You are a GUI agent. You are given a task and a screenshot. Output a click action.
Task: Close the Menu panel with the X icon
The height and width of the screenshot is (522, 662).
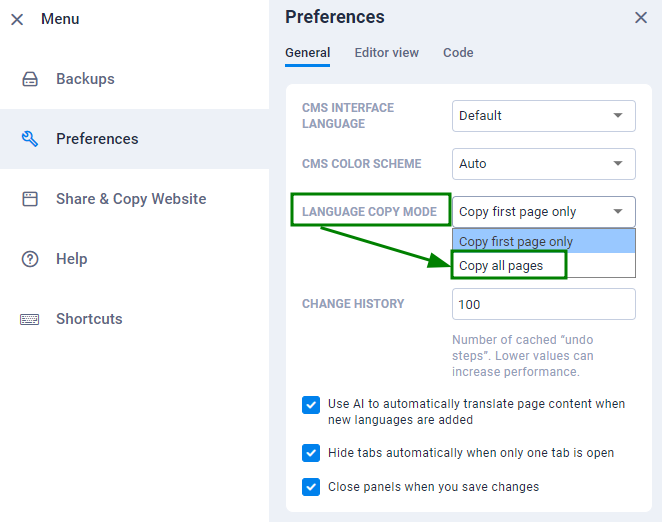click(17, 19)
